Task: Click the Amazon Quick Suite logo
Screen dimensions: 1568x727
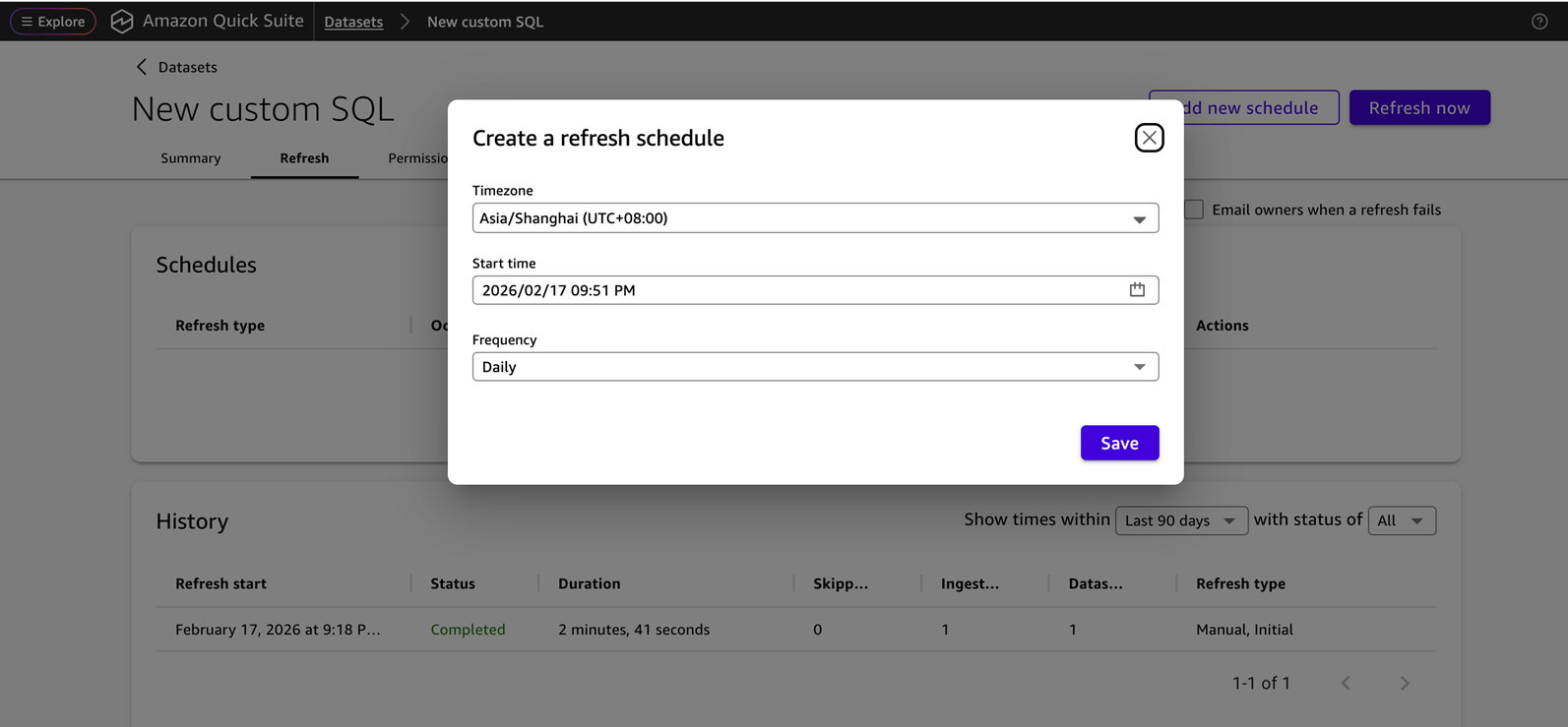Action: tap(122, 22)
